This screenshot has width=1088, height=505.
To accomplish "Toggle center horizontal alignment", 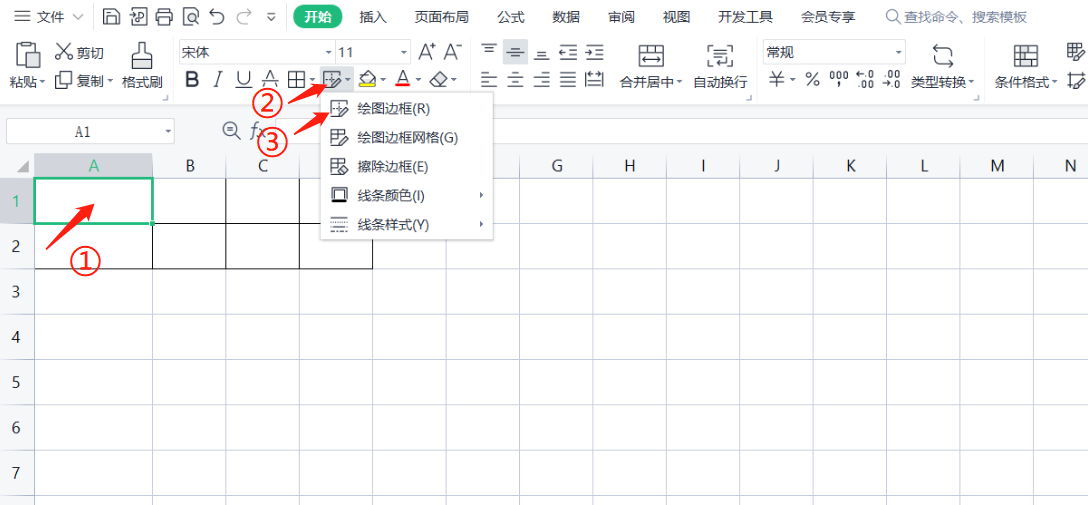I will tap(516, 80).
